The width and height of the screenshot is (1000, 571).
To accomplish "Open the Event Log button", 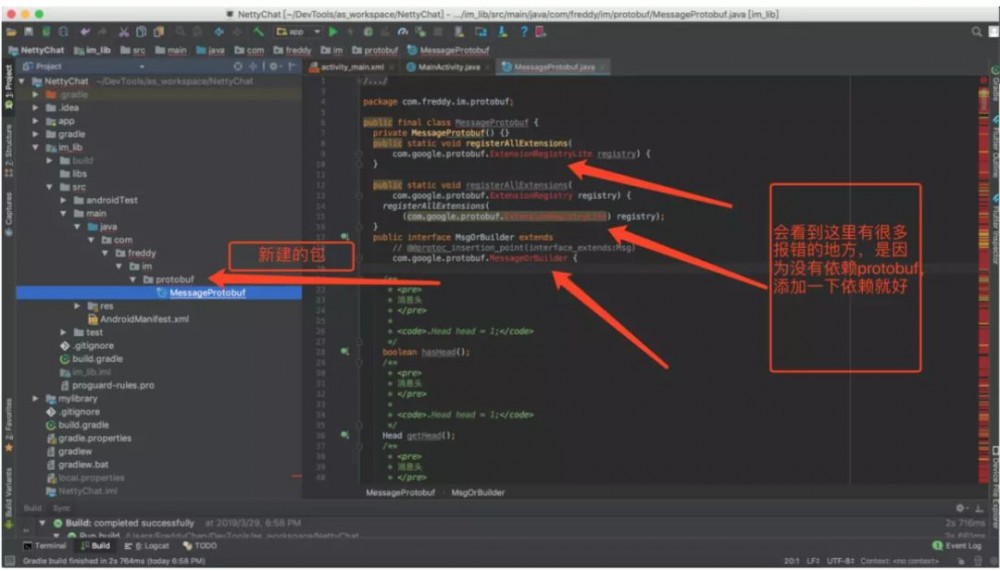I will [x=957, y=545].
